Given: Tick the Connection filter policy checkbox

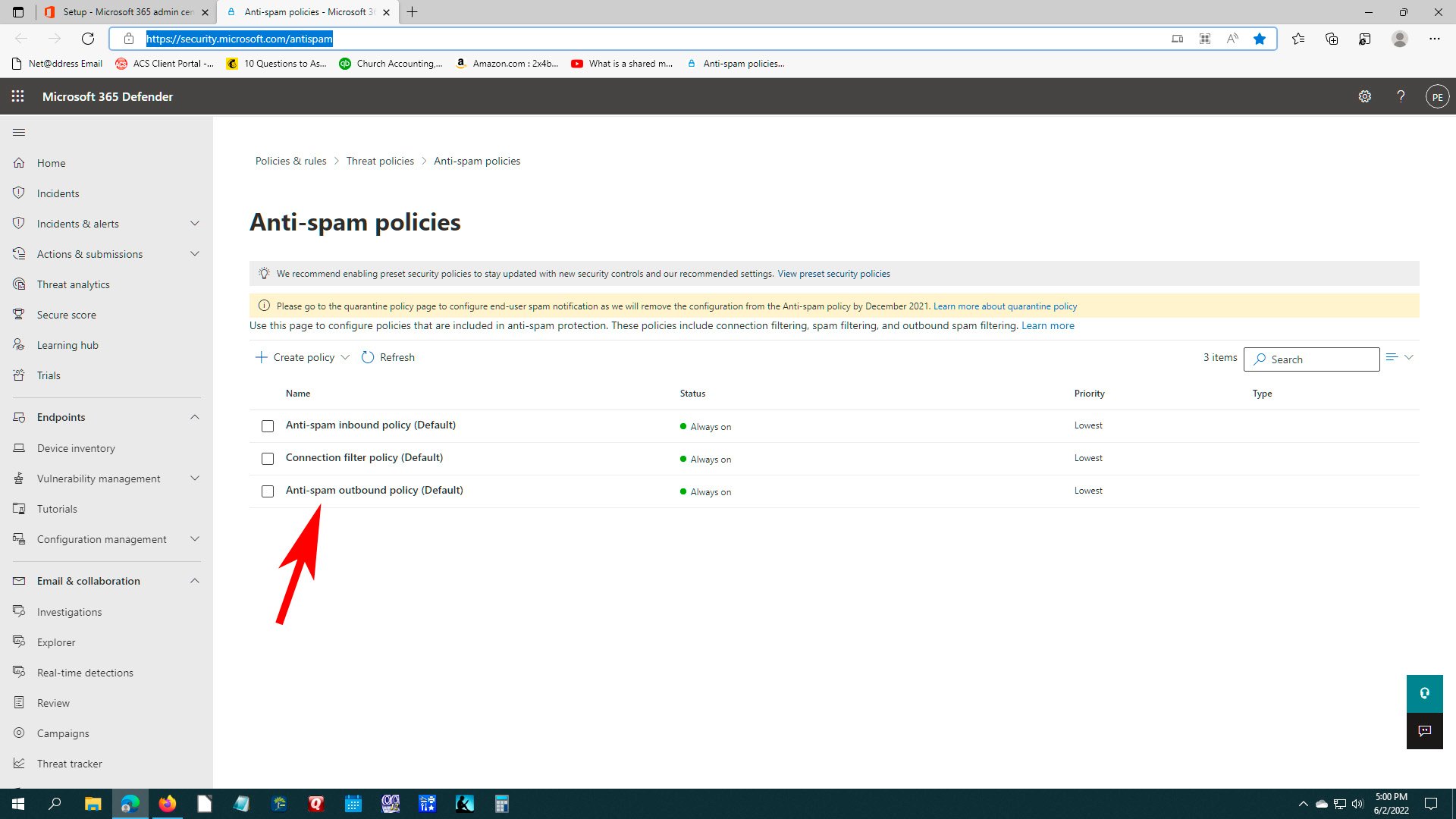Looking at the screenshot, I should (x=268, y=459).
